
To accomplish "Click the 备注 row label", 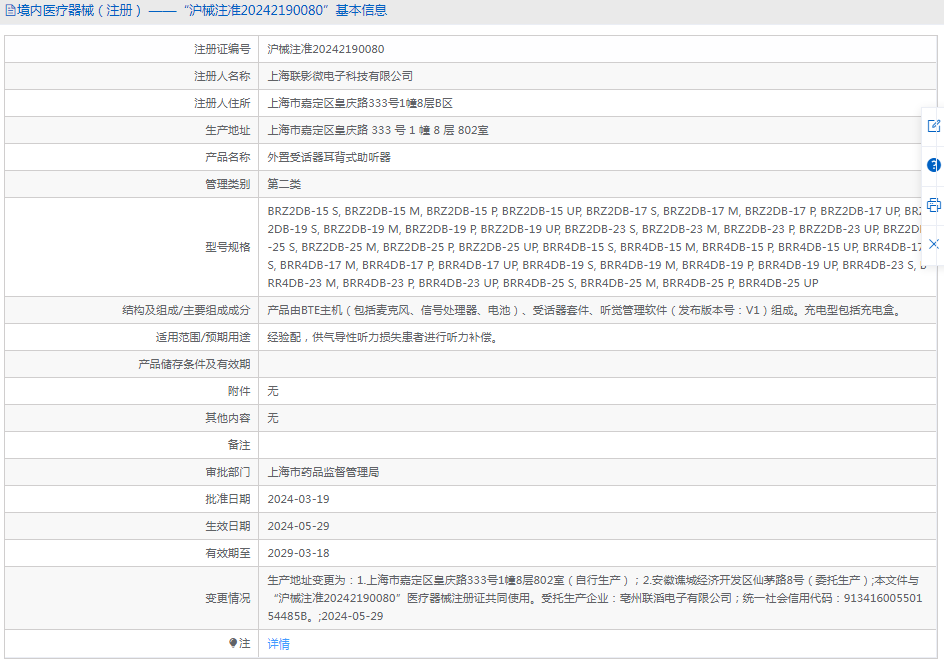I will (x=239, y=445).
